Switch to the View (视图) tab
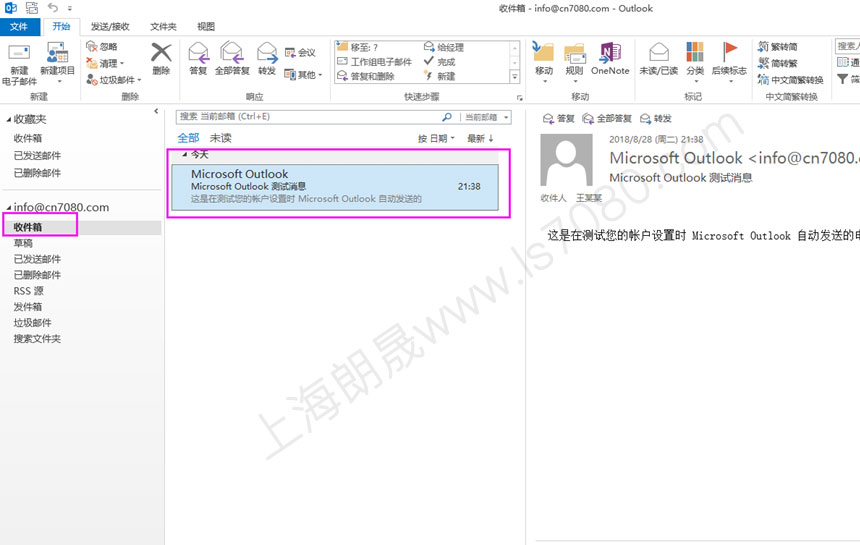The height and width of the screenshot is (545, 860). pos(206,26)
